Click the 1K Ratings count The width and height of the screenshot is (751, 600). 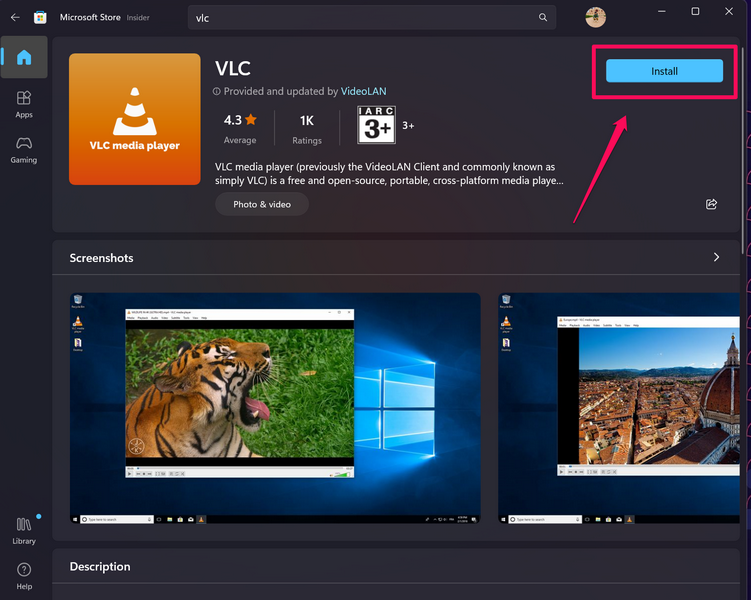[307, 127]
